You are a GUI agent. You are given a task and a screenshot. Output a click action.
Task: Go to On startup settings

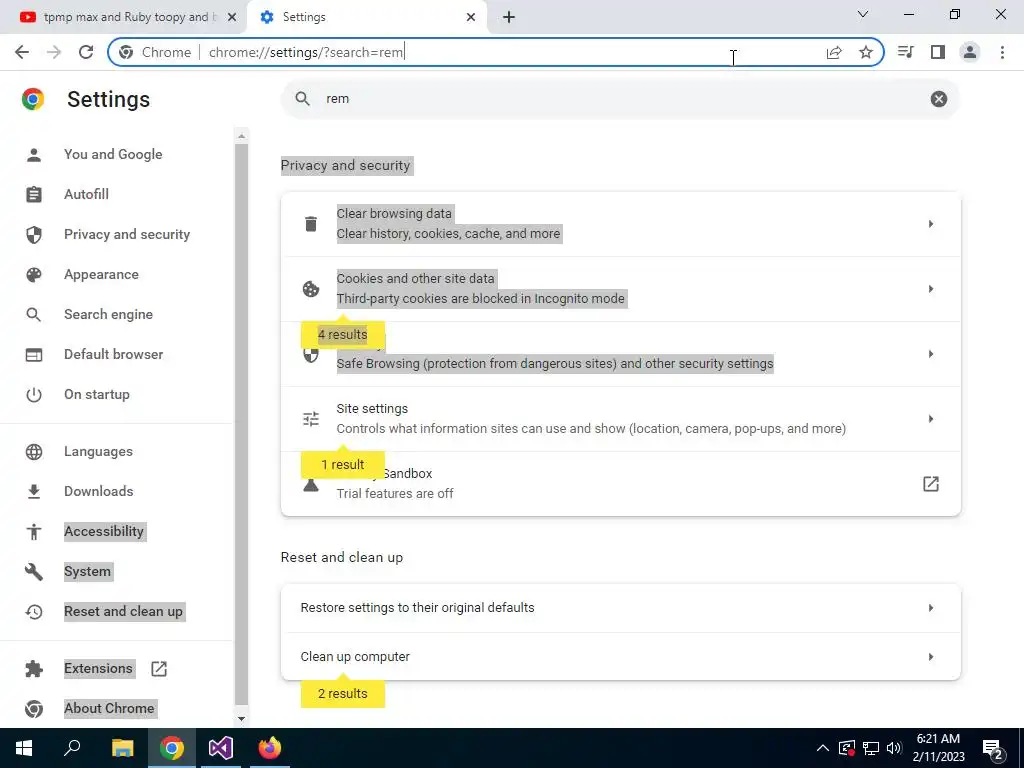coord(97,394)
